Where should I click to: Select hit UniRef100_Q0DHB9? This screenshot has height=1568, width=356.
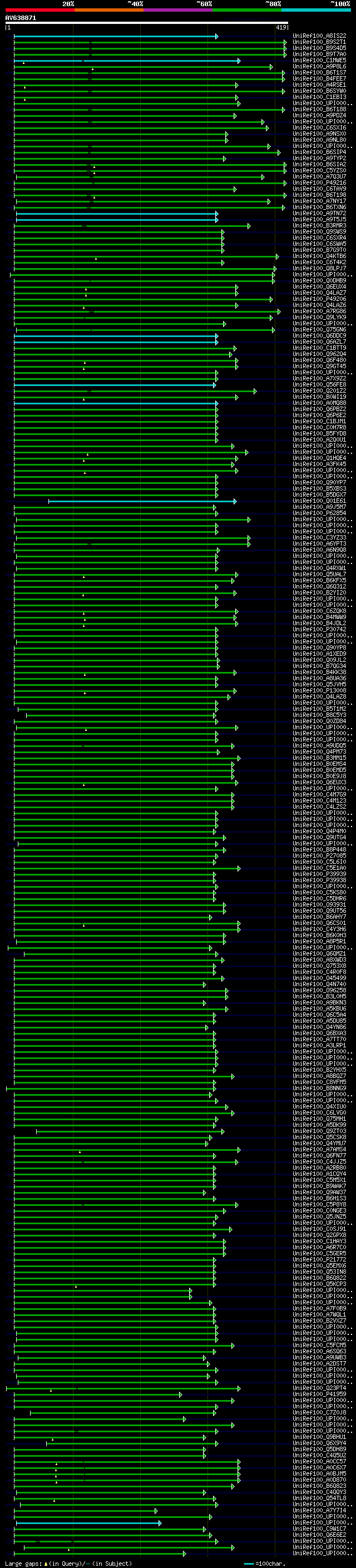[319, 280]
